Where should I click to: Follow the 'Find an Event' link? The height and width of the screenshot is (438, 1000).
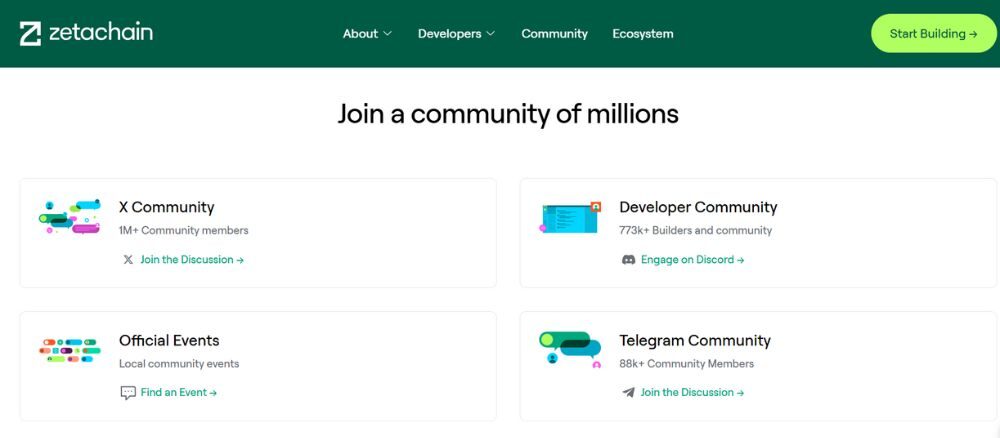[x=179, y=393]
